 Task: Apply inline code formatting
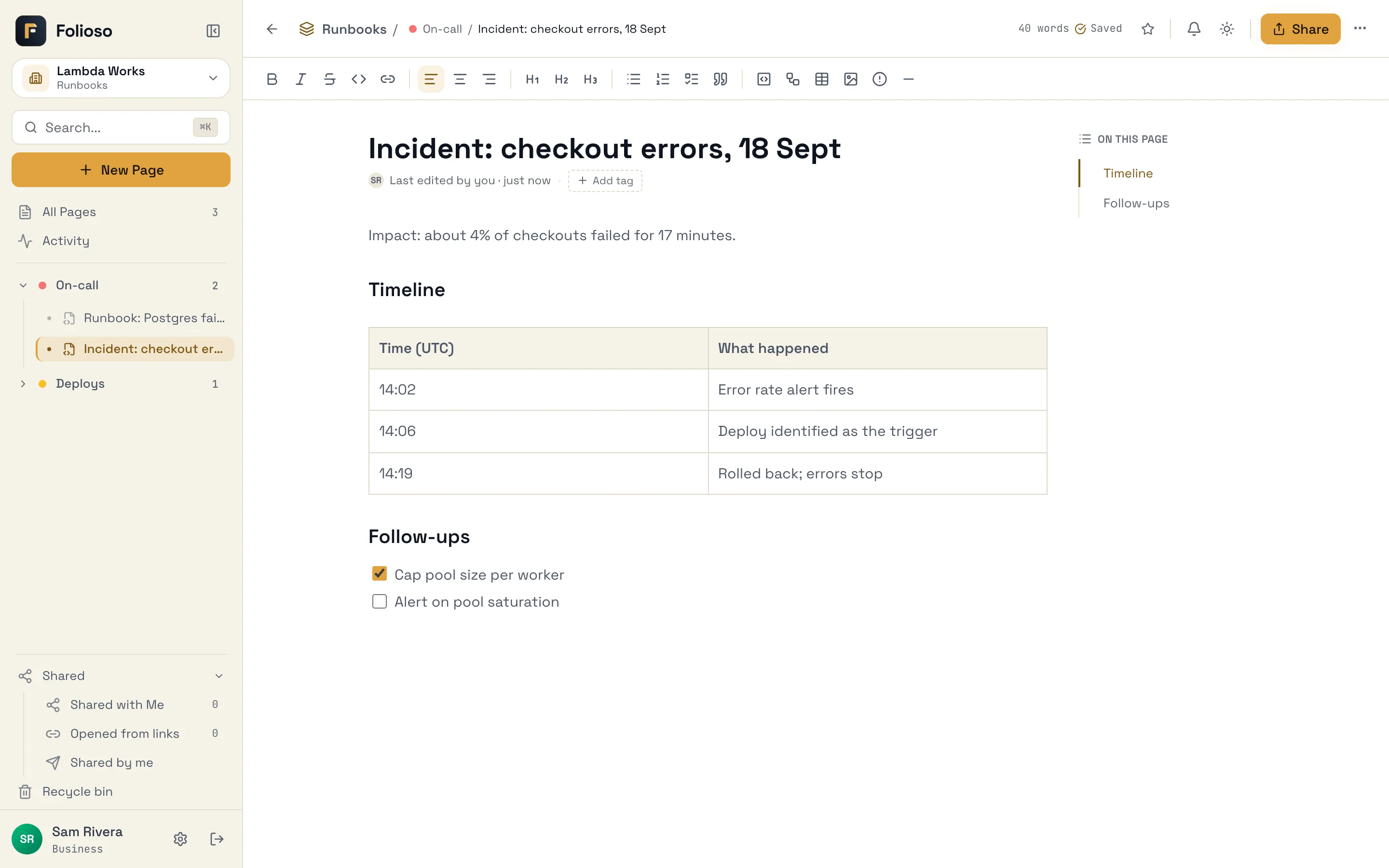pos(359,79)
